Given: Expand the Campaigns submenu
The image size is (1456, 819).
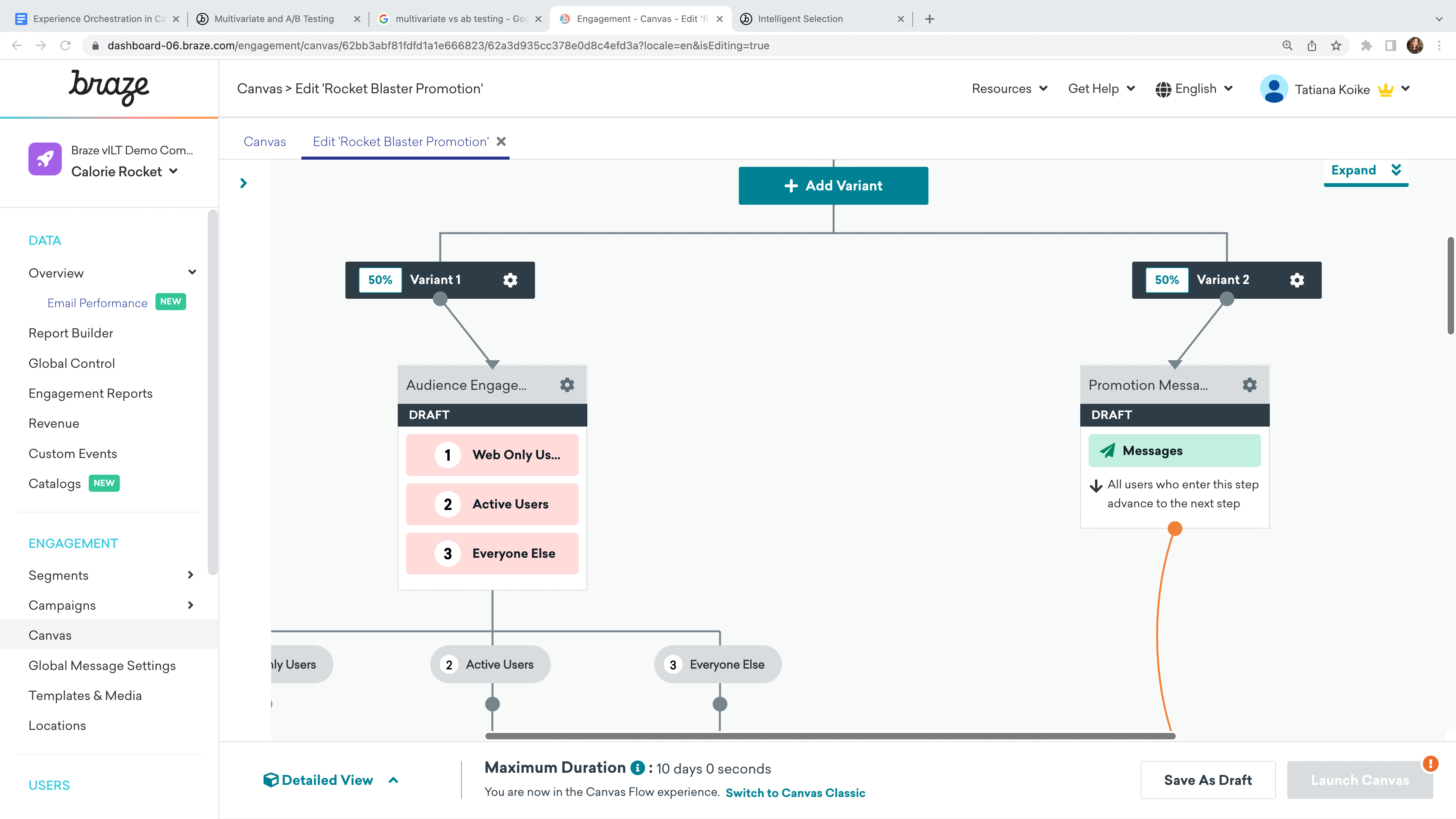Looking at the screenshot, I should [190, 605].
